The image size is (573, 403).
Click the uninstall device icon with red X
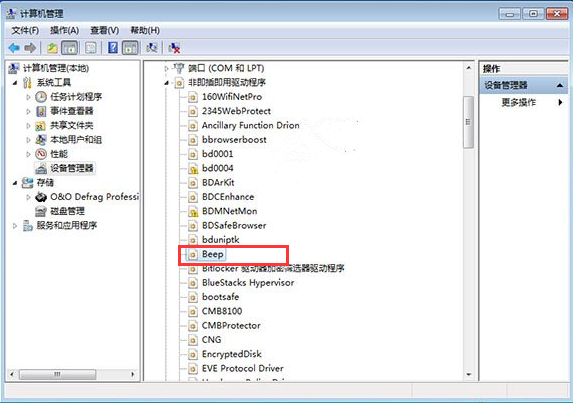[174, 48]
